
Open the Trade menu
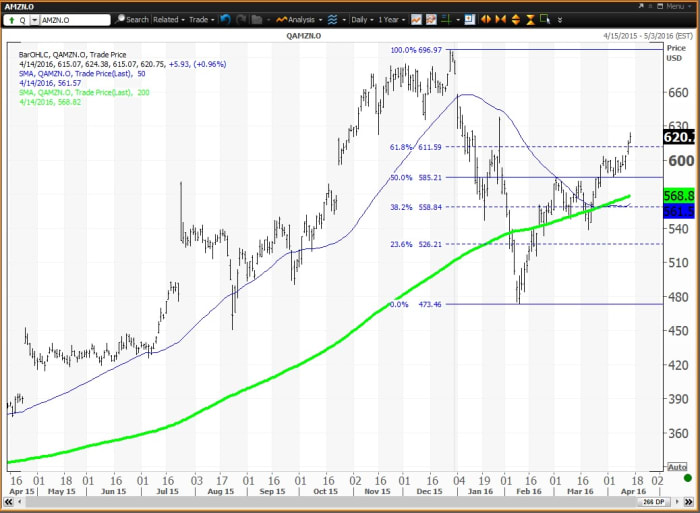pos(202,19)
